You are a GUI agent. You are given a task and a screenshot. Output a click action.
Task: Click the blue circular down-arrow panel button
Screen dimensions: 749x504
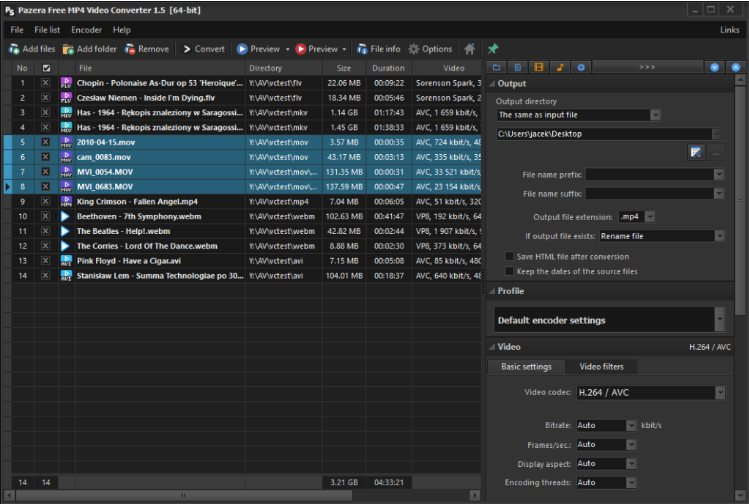pyautogui.click(x=715, y=67)
